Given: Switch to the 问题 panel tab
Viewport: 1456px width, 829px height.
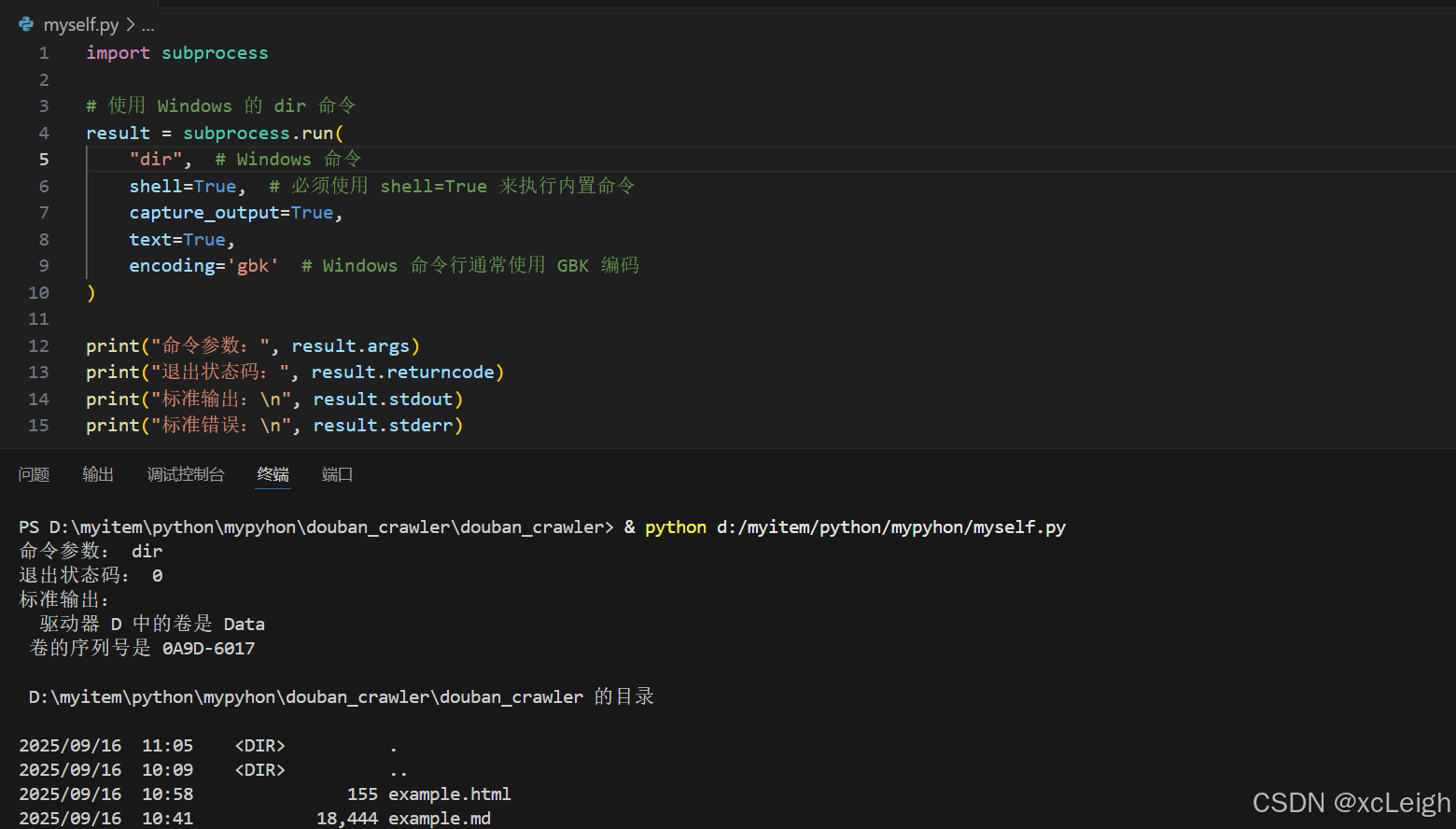Looking at the screenshot, I should pos(34,474).
